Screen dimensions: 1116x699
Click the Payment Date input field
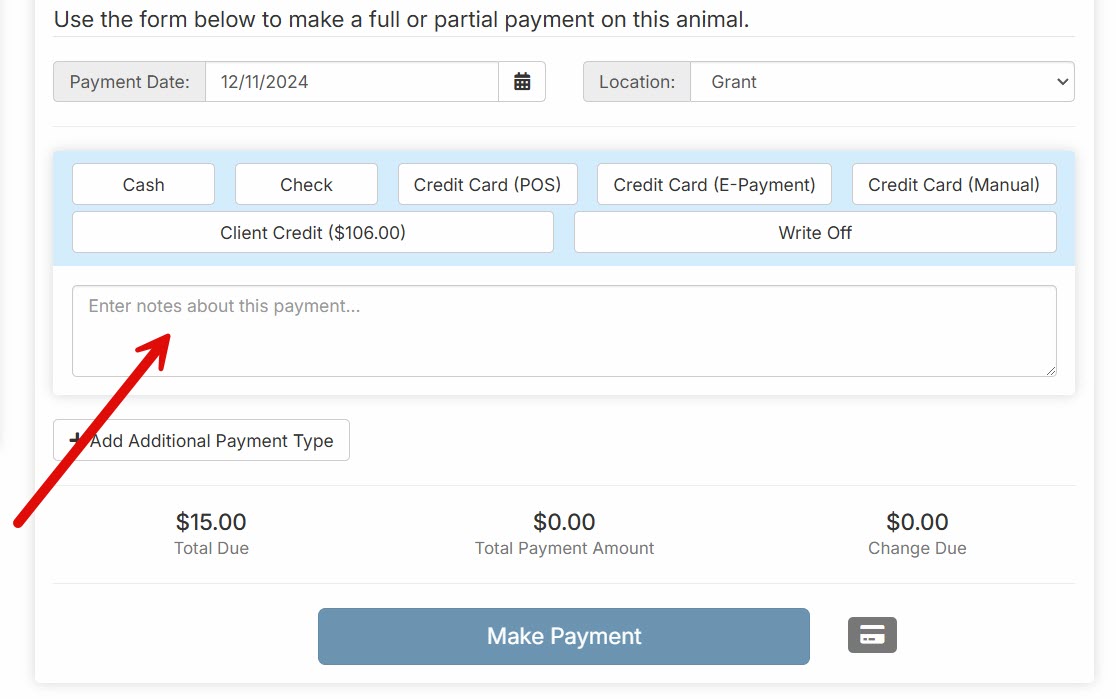pyautogui.click(x=351, y=82)
